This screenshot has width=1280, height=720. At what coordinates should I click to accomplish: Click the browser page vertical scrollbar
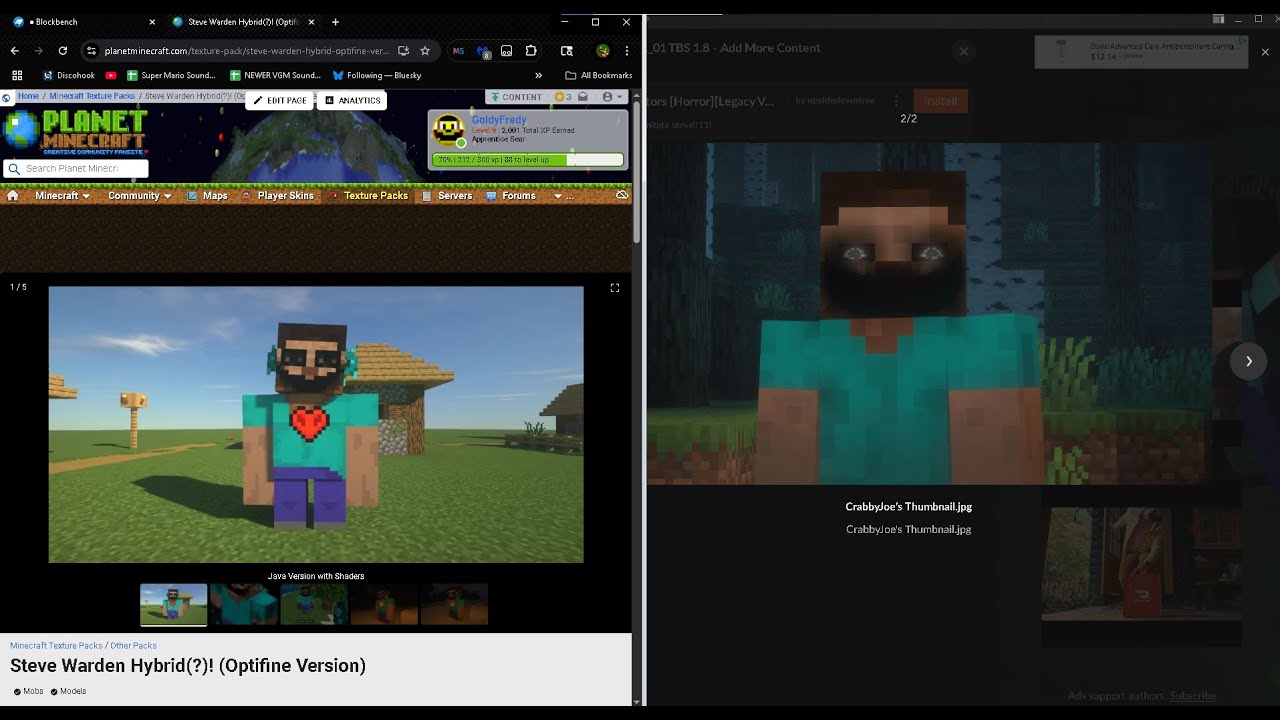tap(637, 170)
